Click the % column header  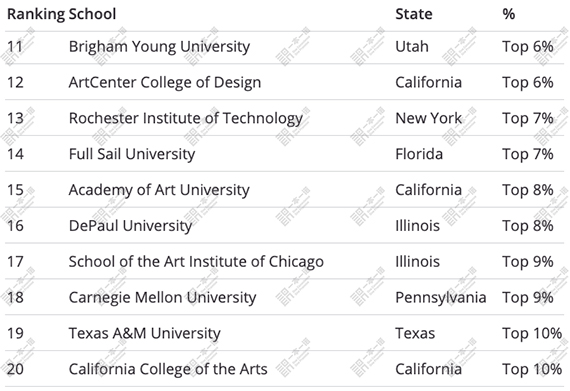point(509,14)
